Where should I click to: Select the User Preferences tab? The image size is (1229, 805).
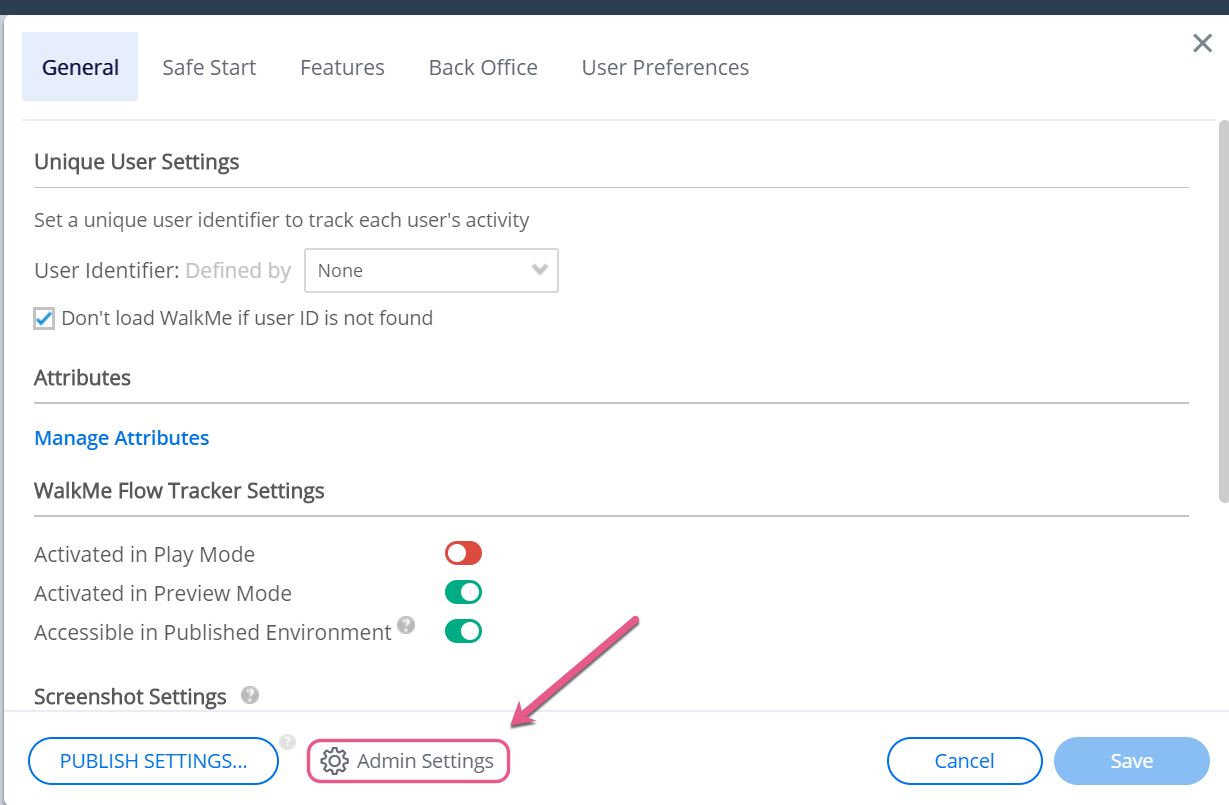click(665, 67)
